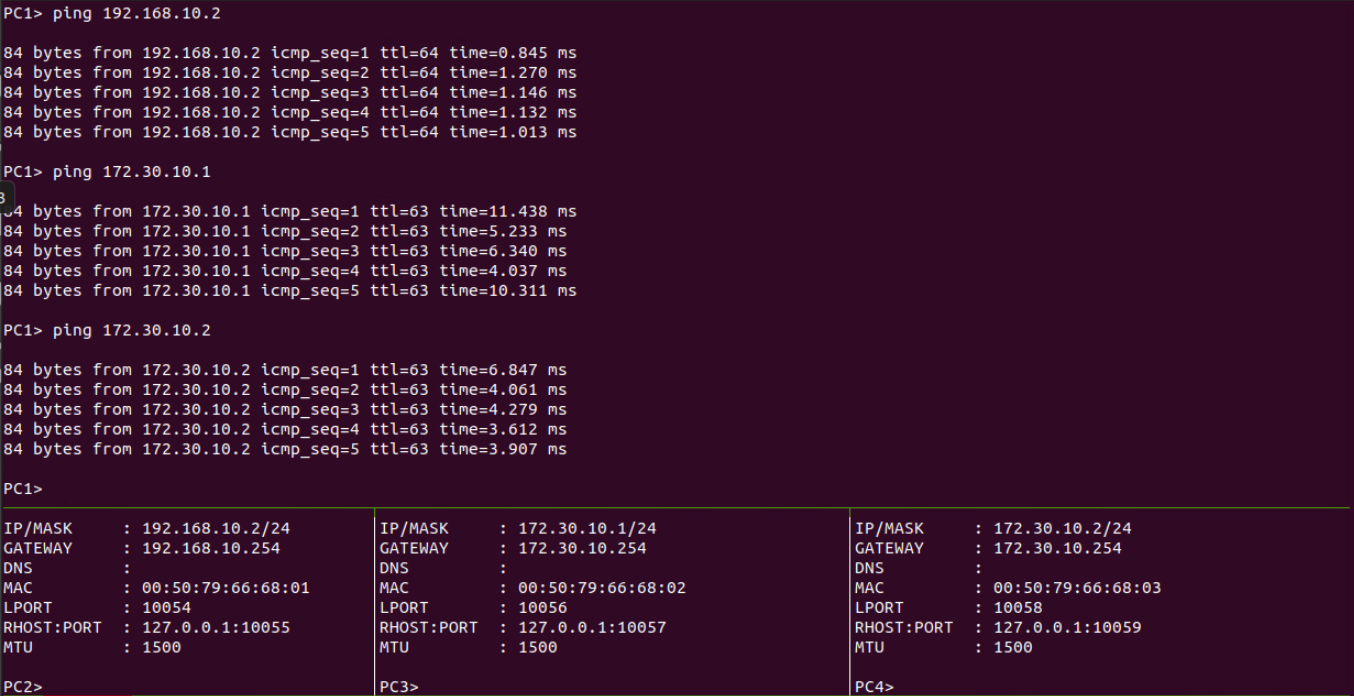Viewport: 1354px width, 696px height.
Task: Select RHOST:PORT value 127.0.0.1:10059
Action: click(x=1067, y=628)
